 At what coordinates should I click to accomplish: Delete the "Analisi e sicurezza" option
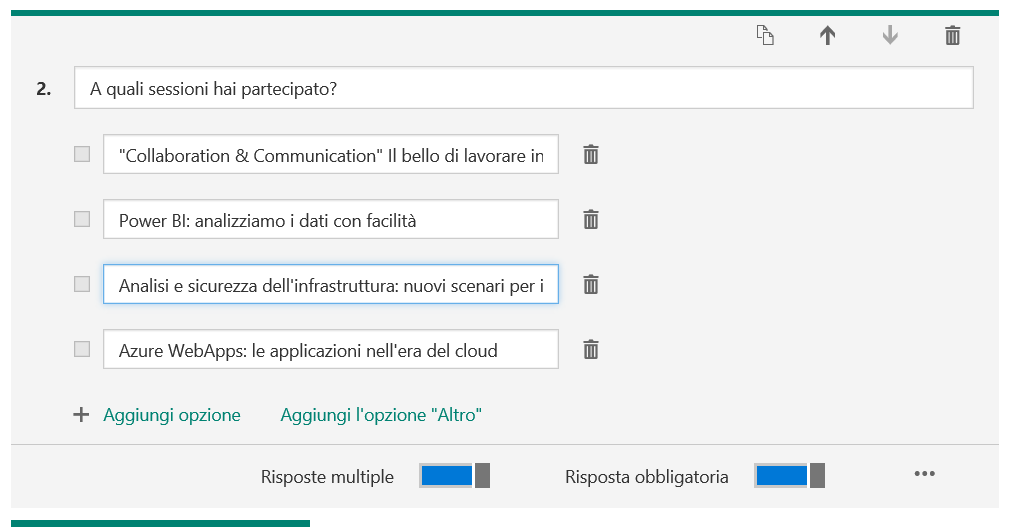pos(591,285)
